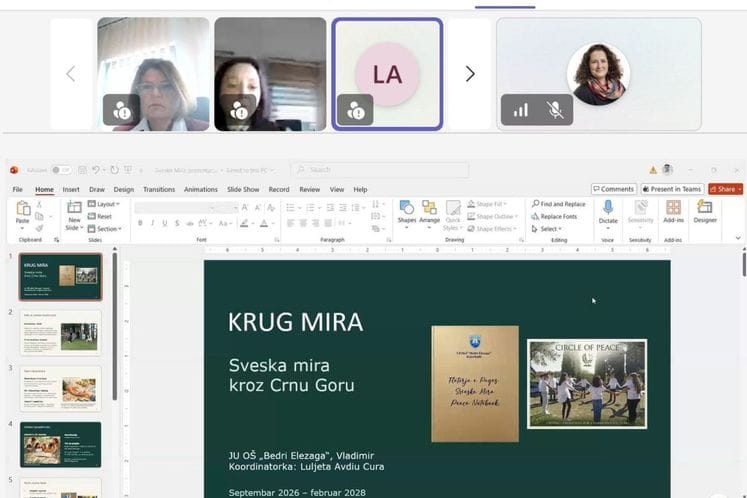This screenshot has width=747, height=498.
Task: Reset the slide layout
Action: coord(100,216)
